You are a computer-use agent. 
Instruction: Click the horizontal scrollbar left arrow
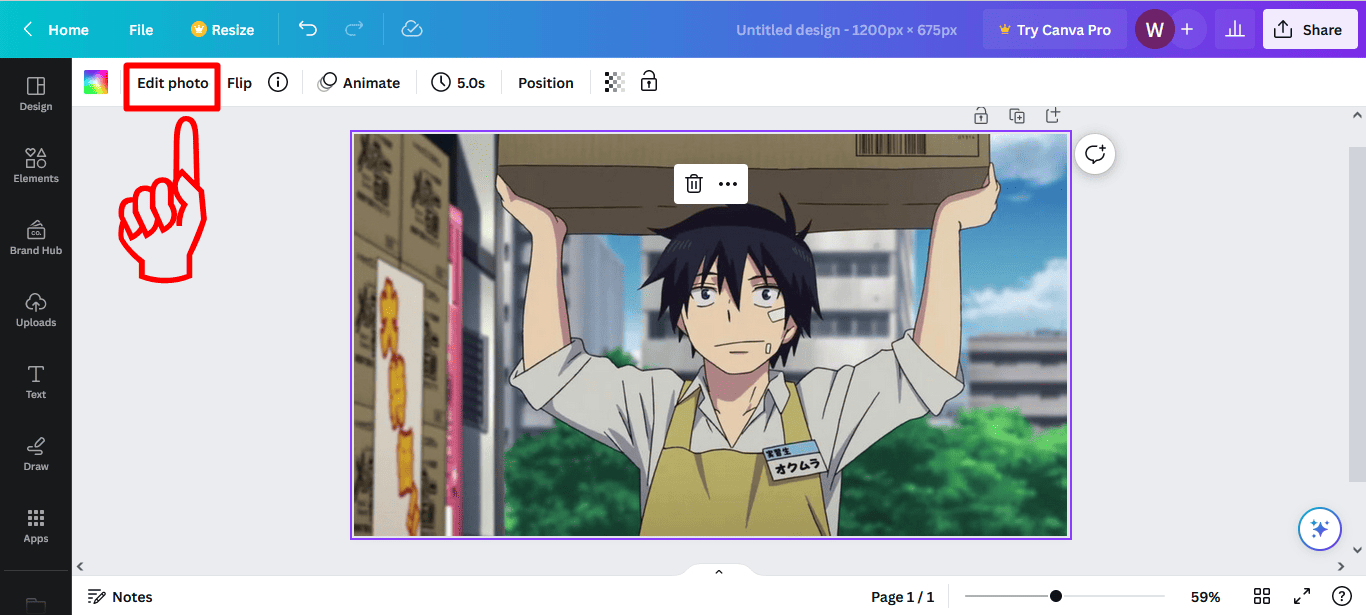[x=80, y=567]
